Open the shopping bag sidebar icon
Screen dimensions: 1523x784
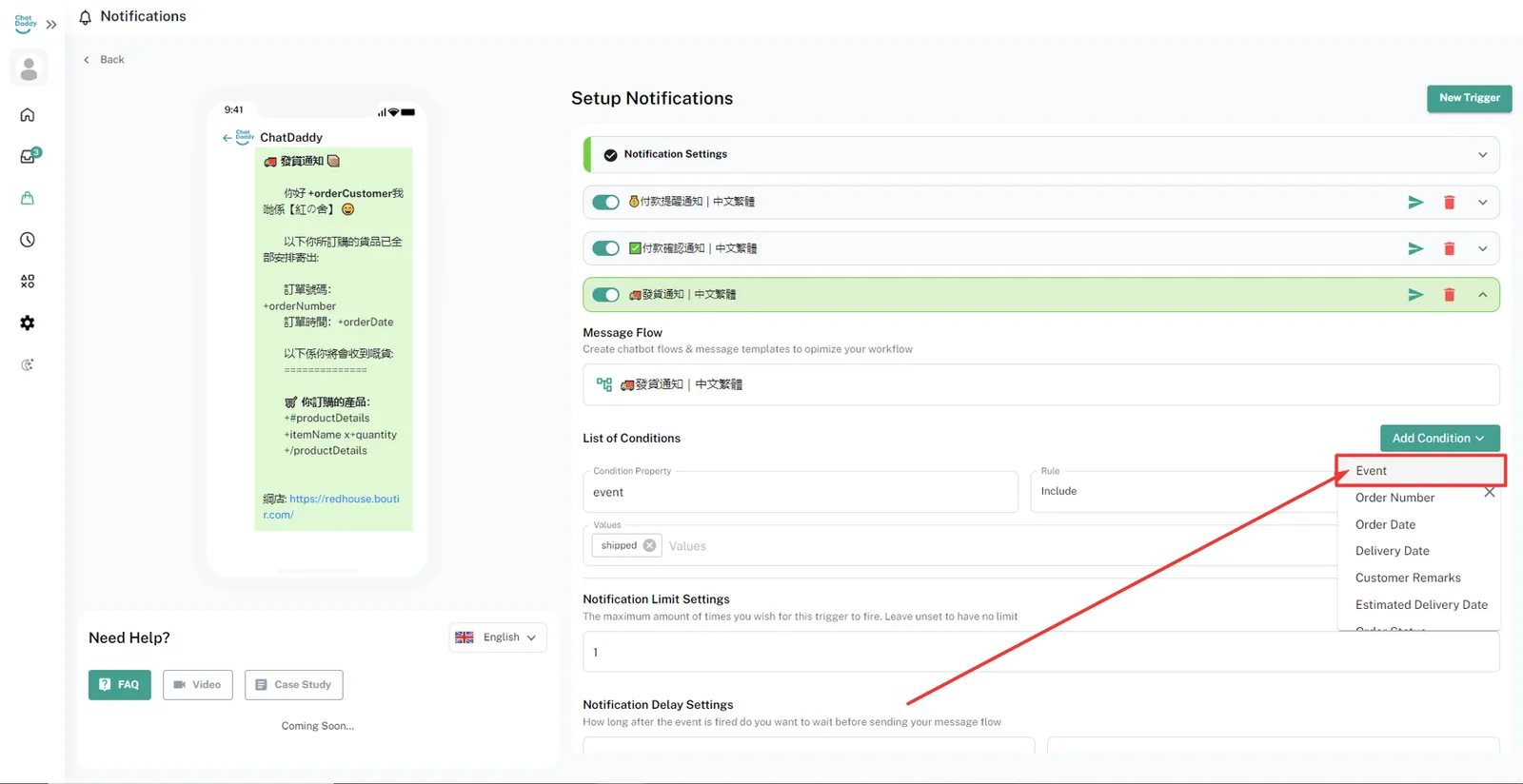pyautogui.click(x=28, y=198)
